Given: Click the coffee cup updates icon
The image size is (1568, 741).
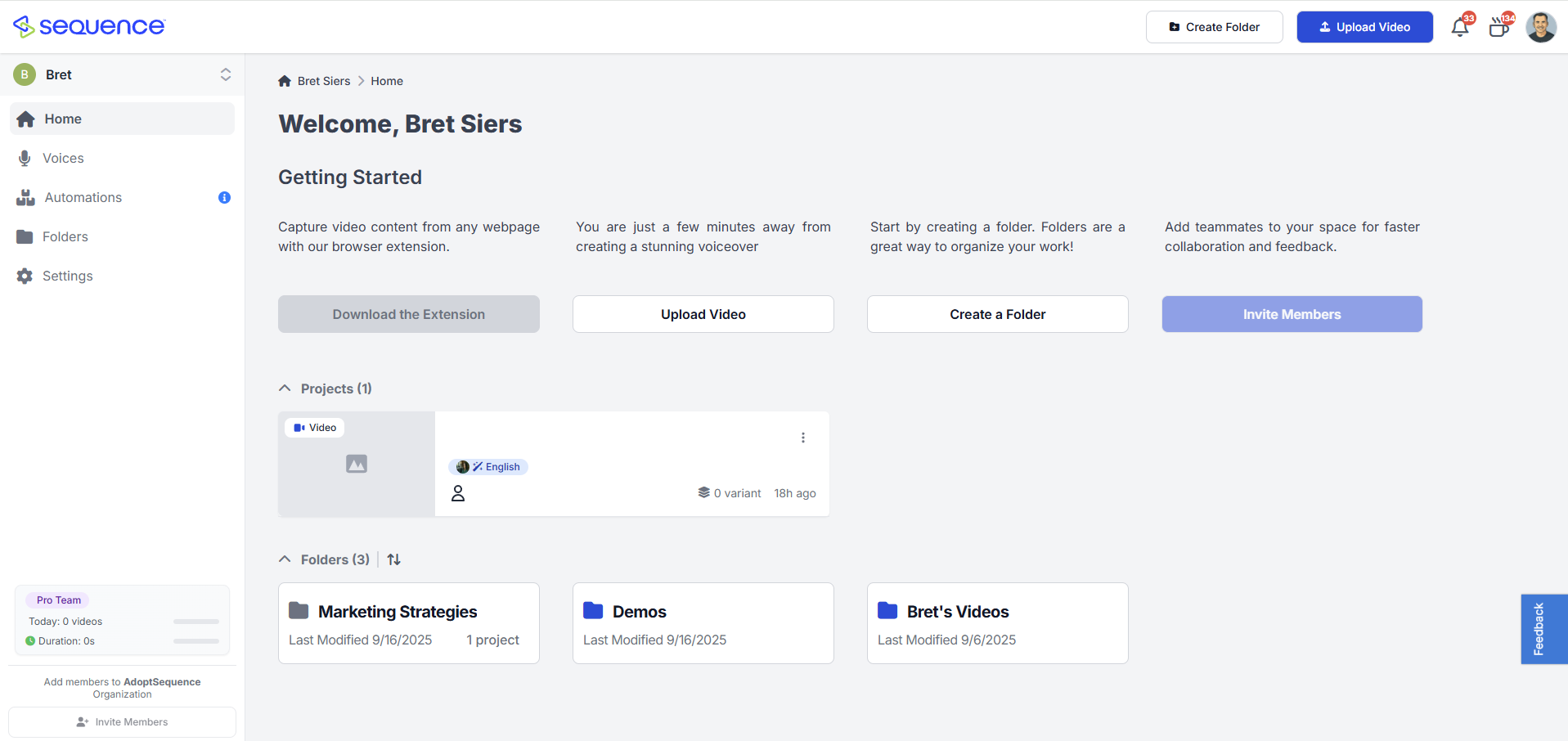Looking at the screenshot, I should tap(1498, 28).
